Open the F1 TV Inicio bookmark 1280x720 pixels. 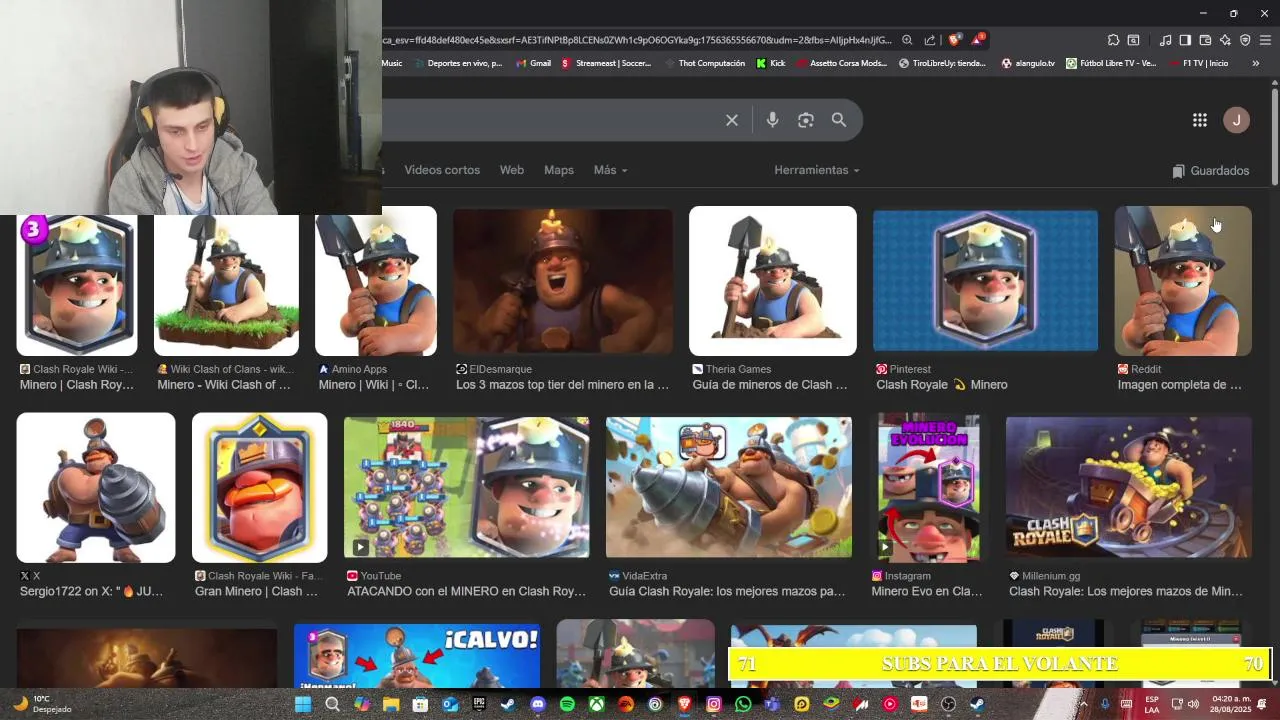point(1197,63)
